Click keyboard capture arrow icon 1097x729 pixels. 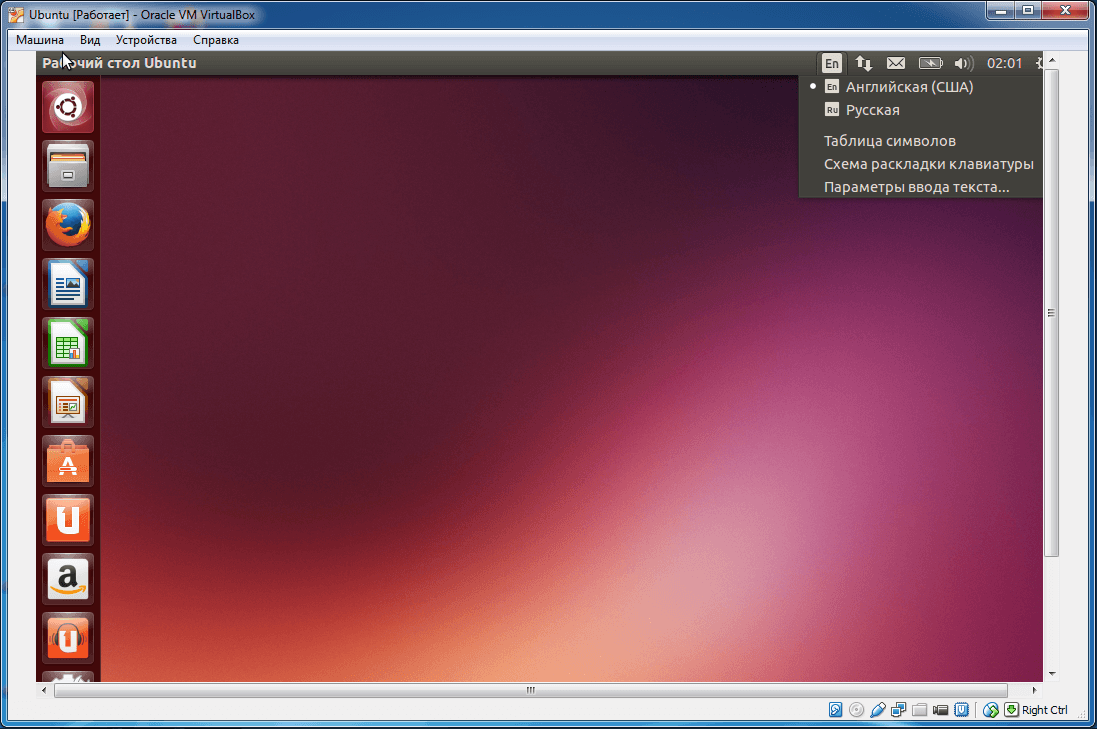1012,709
